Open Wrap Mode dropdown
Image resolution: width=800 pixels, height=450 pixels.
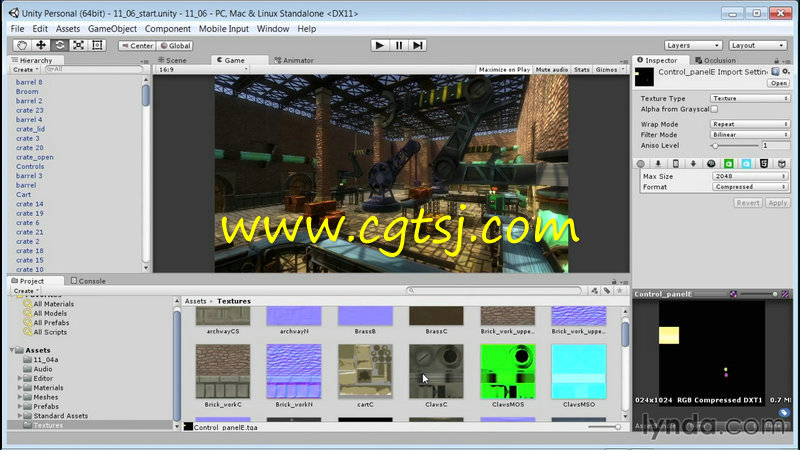[750, 124]
